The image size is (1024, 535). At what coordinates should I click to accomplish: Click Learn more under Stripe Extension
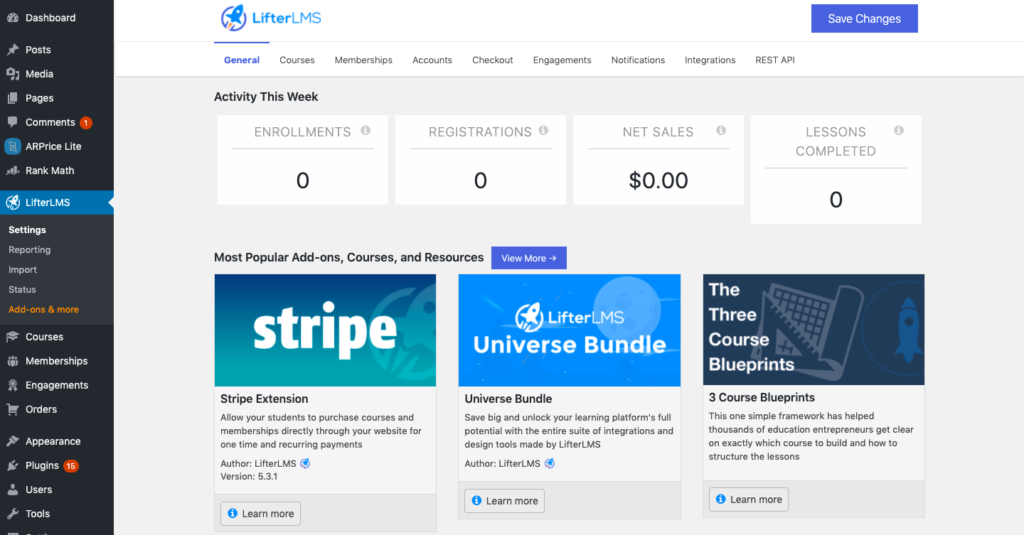(x=261, y=514)
